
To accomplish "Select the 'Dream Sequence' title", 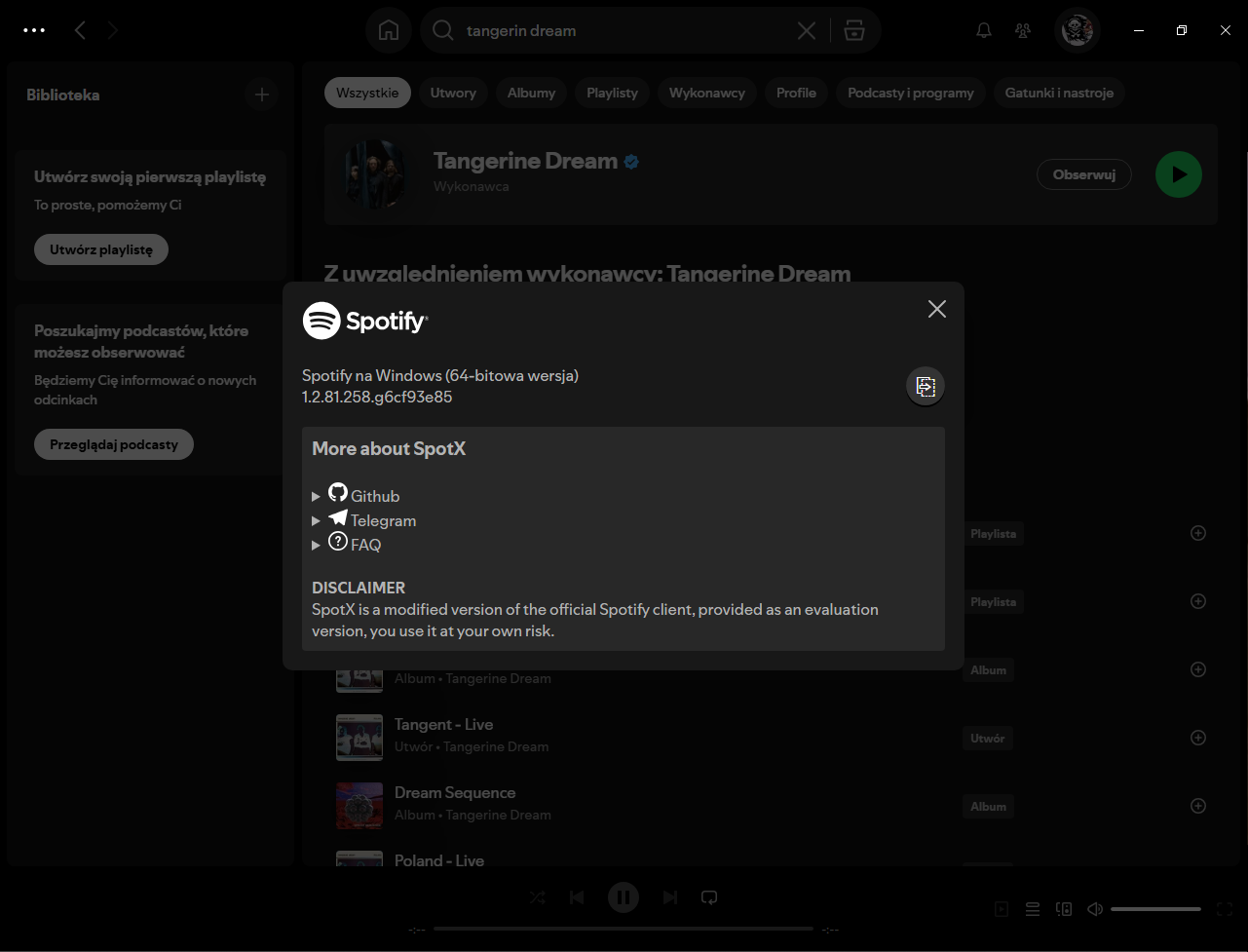I will 455,793.
